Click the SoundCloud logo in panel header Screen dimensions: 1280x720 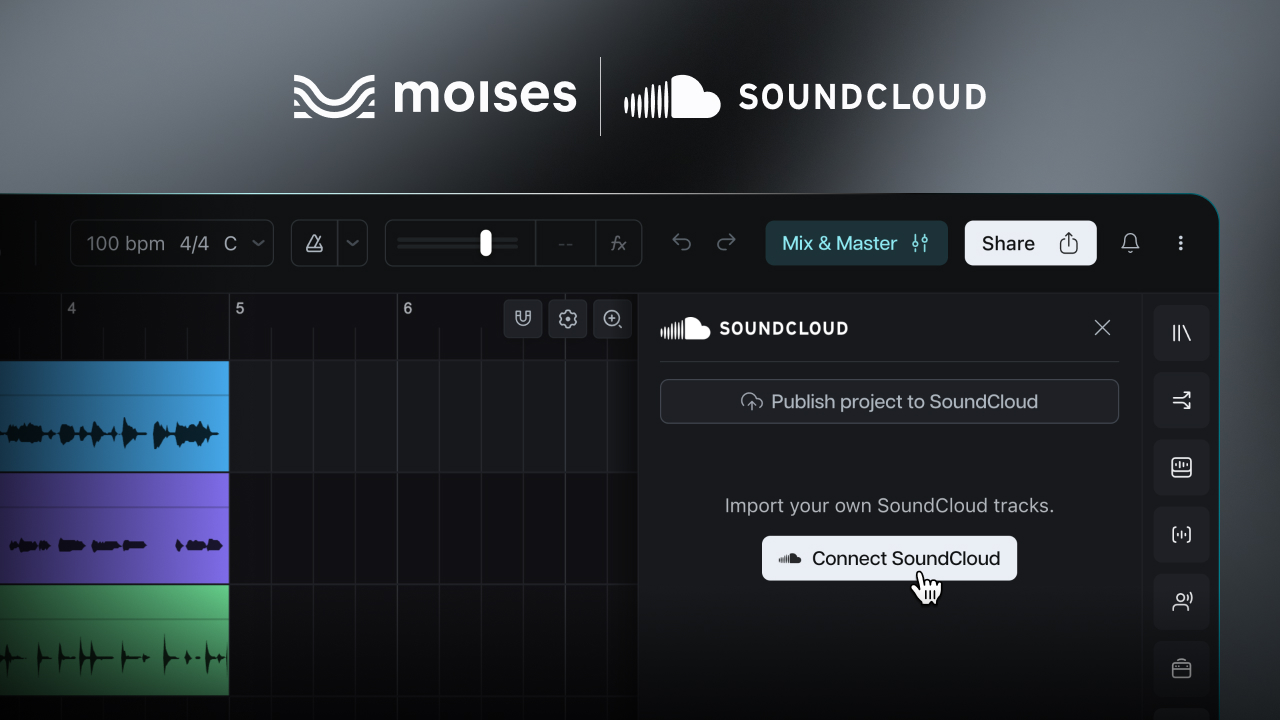pos(754,328)
